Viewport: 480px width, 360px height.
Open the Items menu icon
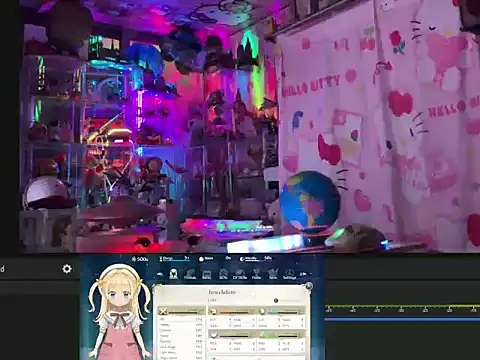[x=207, y=274]
